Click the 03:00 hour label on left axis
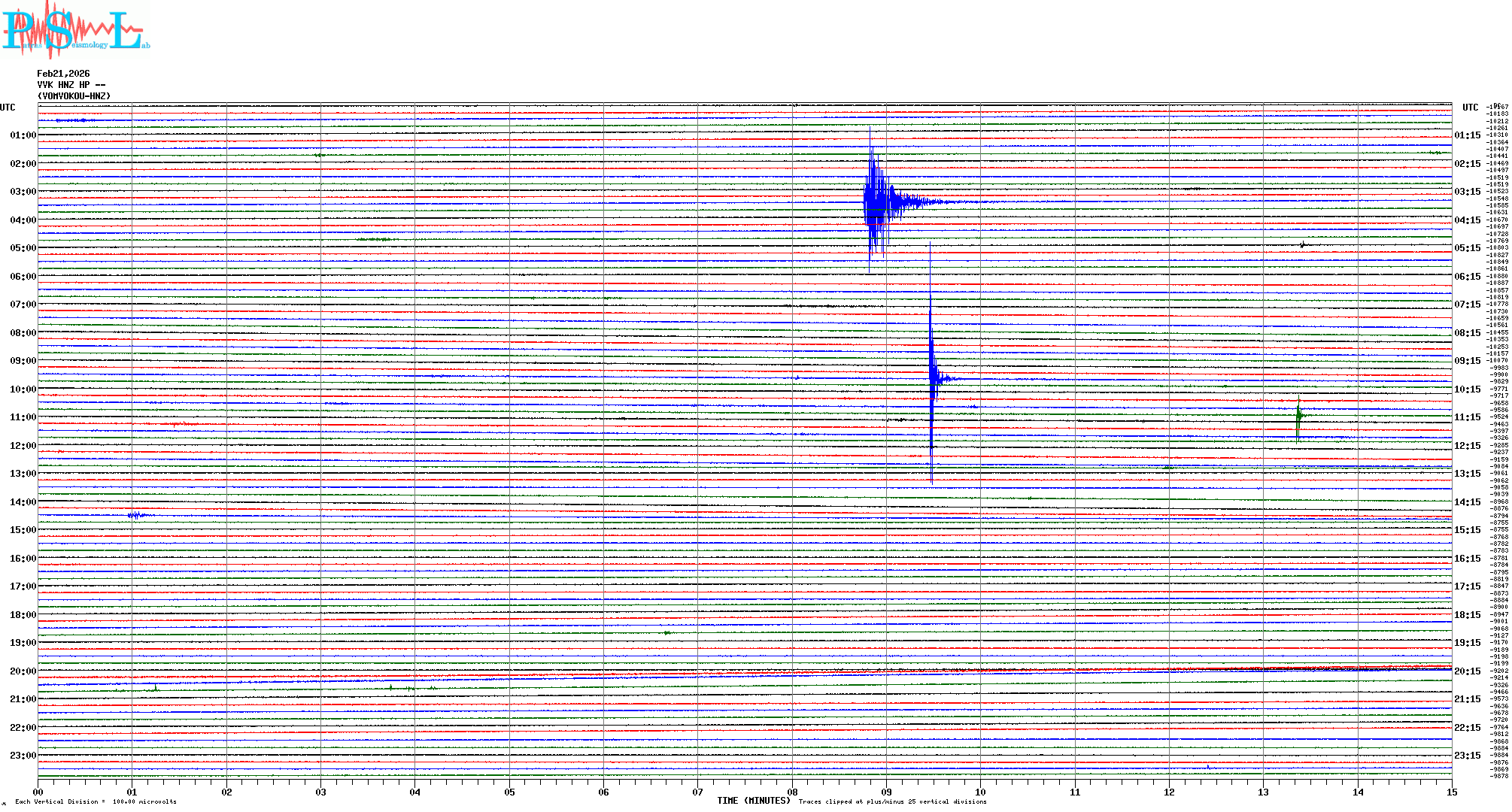The height and width of the screenshot is (812, 1512). [x=23, y=192]
